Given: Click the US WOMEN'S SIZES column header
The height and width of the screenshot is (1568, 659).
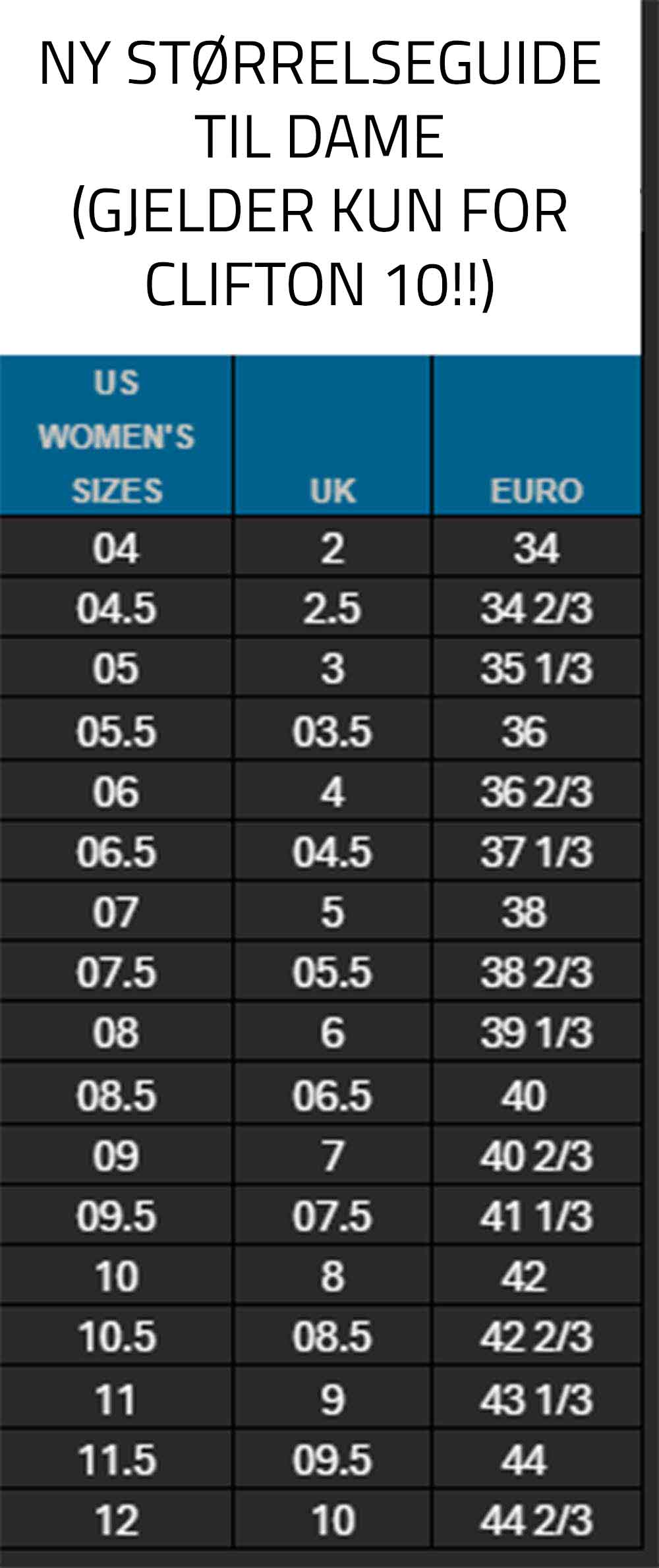Looking at the screenshot, I should (116, 436).
